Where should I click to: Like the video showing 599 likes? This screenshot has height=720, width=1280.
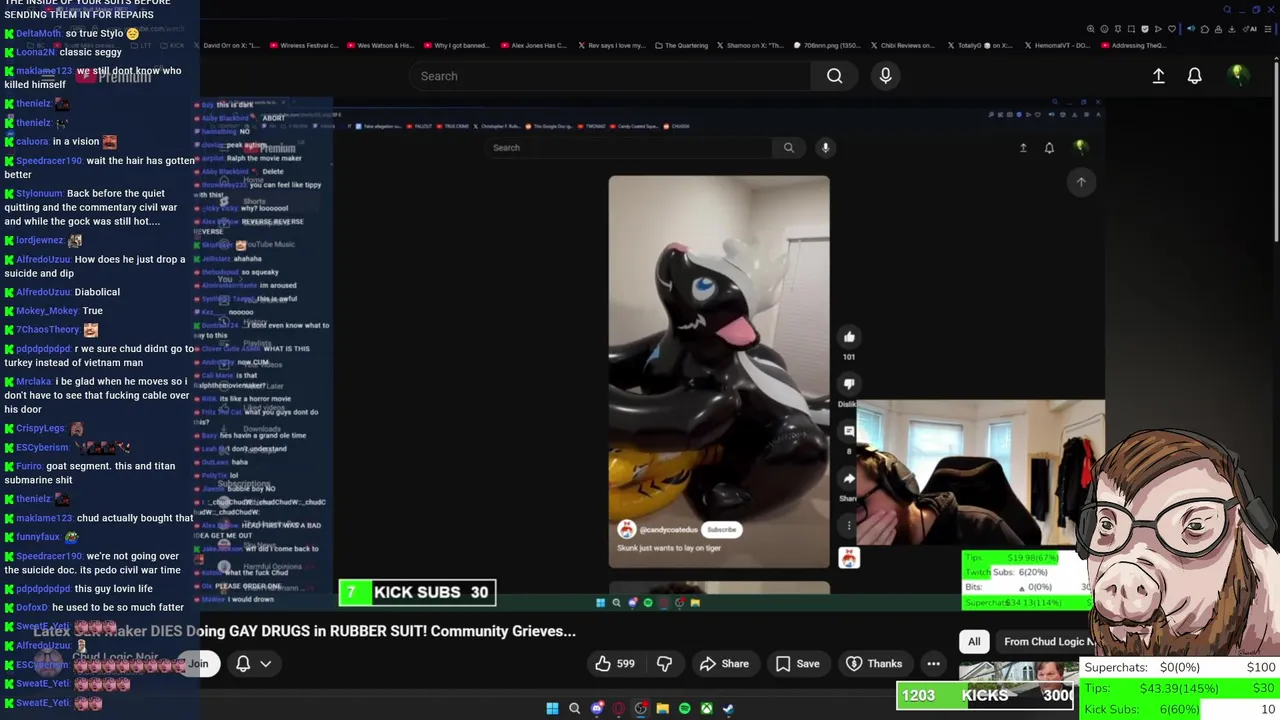point(614,663)
